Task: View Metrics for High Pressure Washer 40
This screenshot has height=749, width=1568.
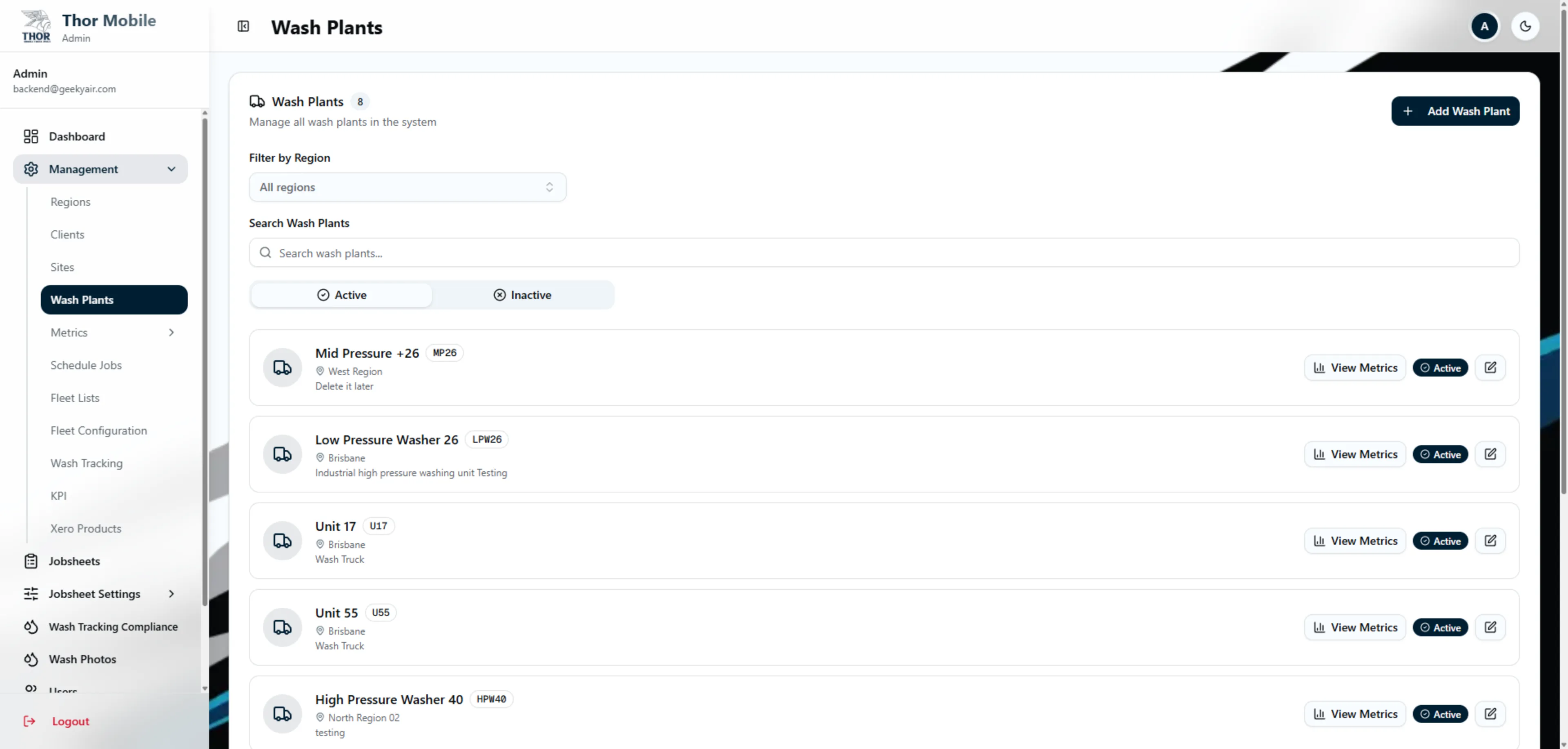Action: 1355,714
